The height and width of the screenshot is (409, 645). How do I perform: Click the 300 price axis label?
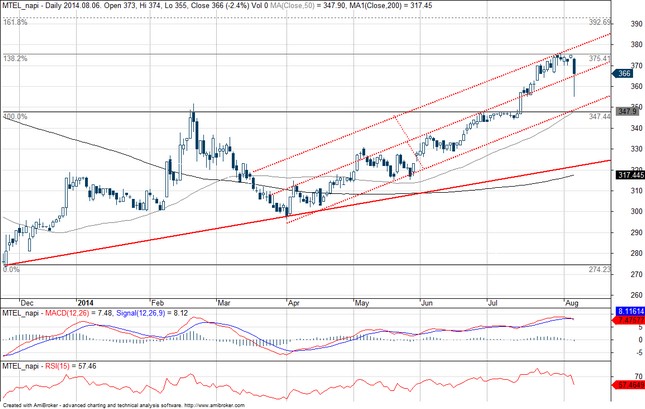click(636, 211)
